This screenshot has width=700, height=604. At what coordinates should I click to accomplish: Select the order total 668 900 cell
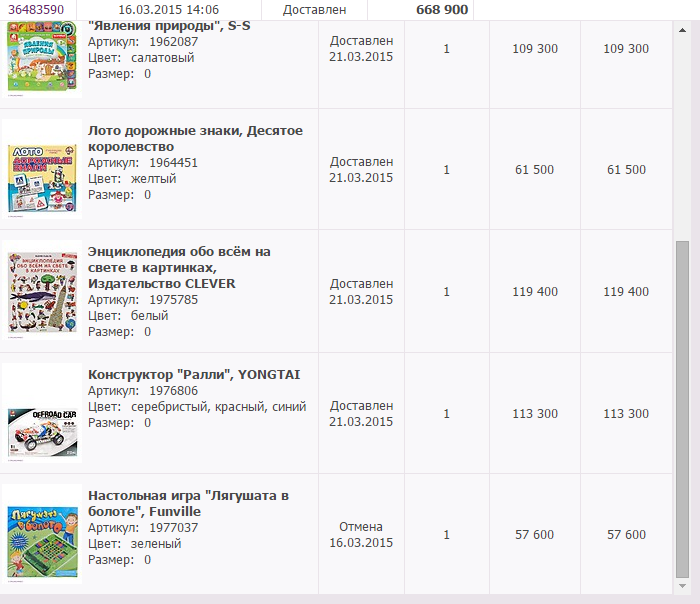click(x=421, y=9)
